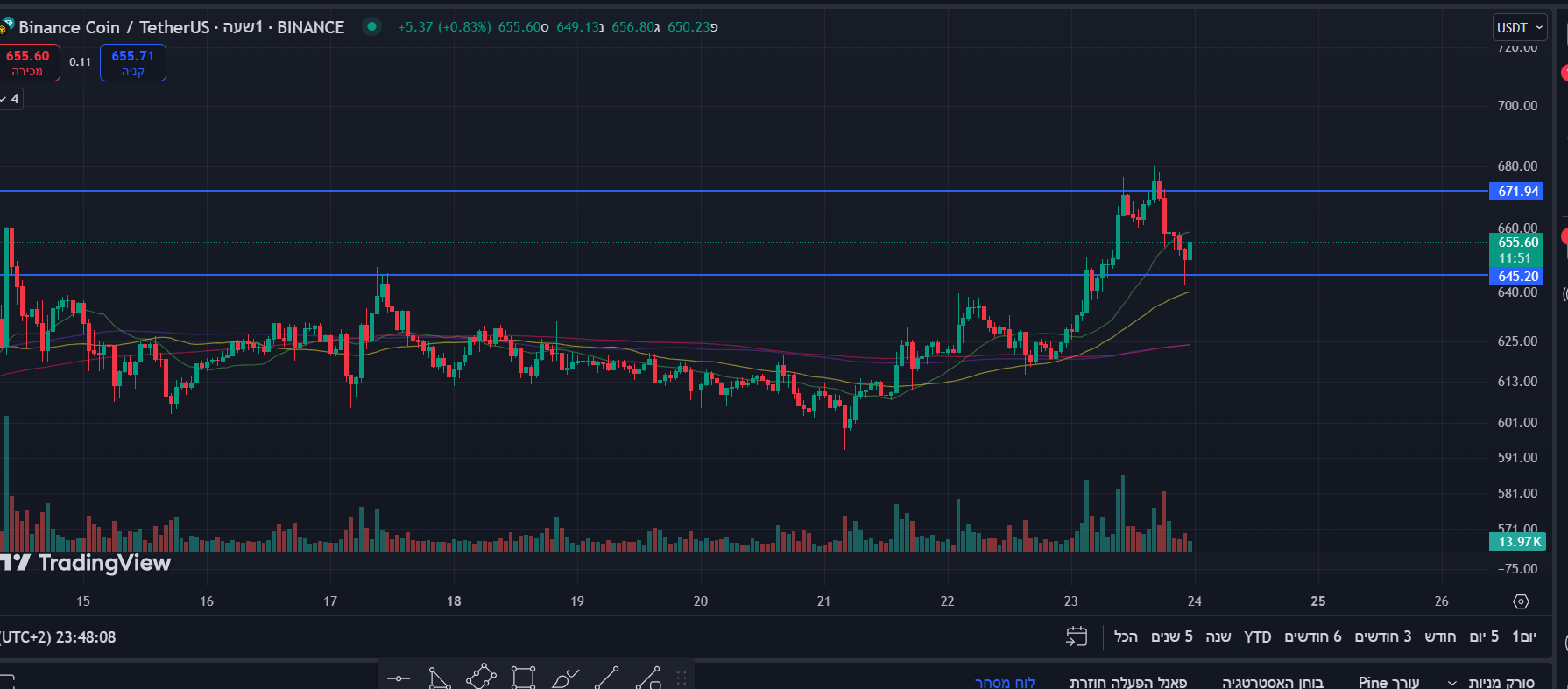Open the replay trading panel tab (פאנל הפעלה חוזרת)
The height and width of the screenshot is (689, 1568).
pyautogui.click(x=1128, y=682)
